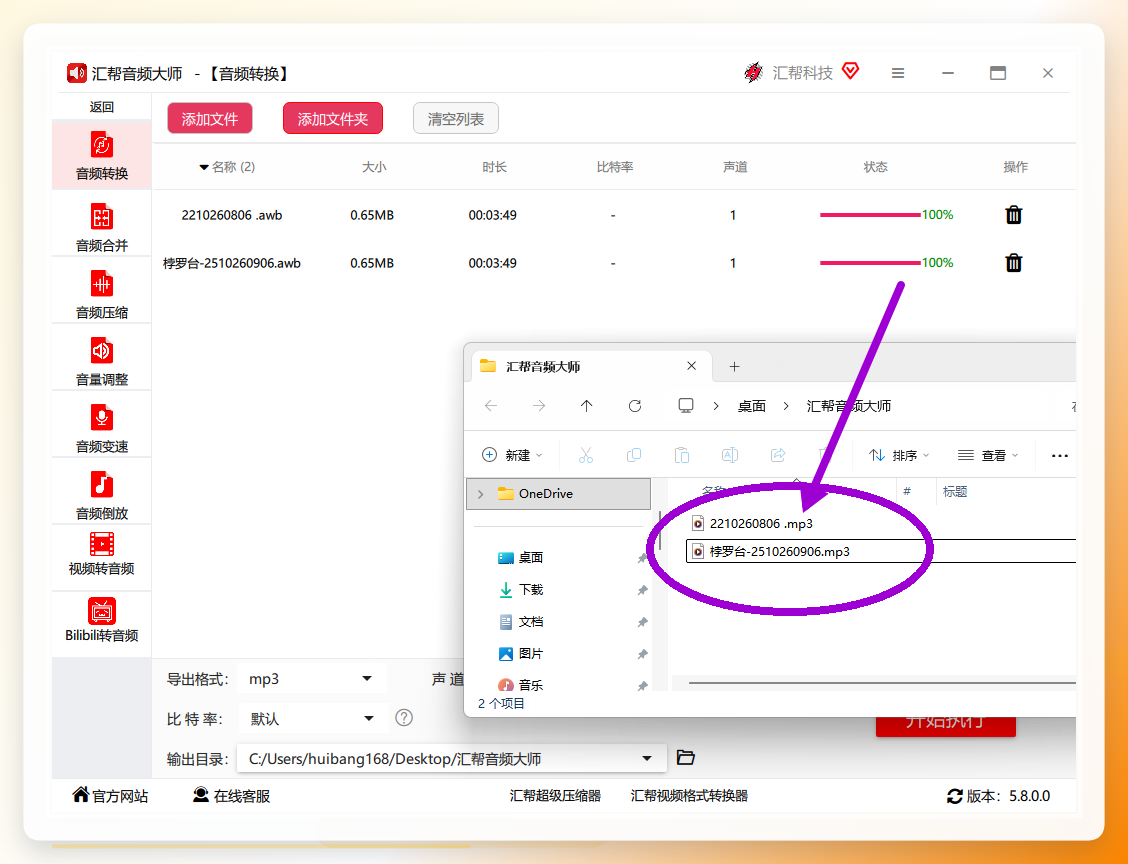Go up one folder in Explorer
Screen dimensions: 1128x864
[x=586, y=406]
